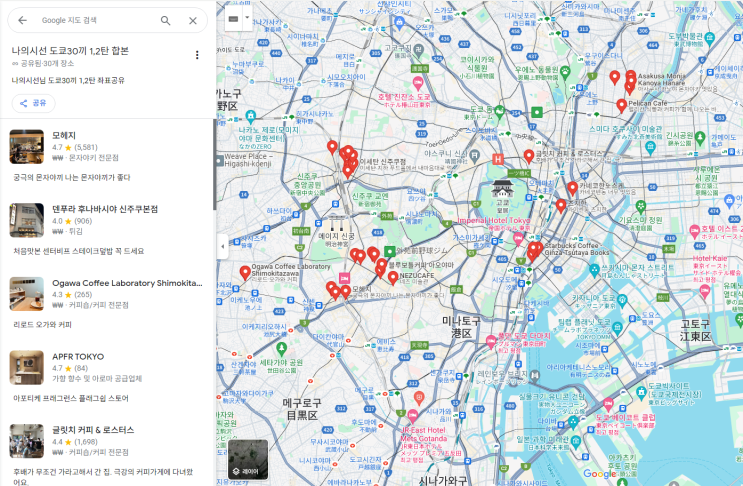This screenshot has width=743, height=486.
Task: Click the magnifier search icon
Action: click(165, 20)
